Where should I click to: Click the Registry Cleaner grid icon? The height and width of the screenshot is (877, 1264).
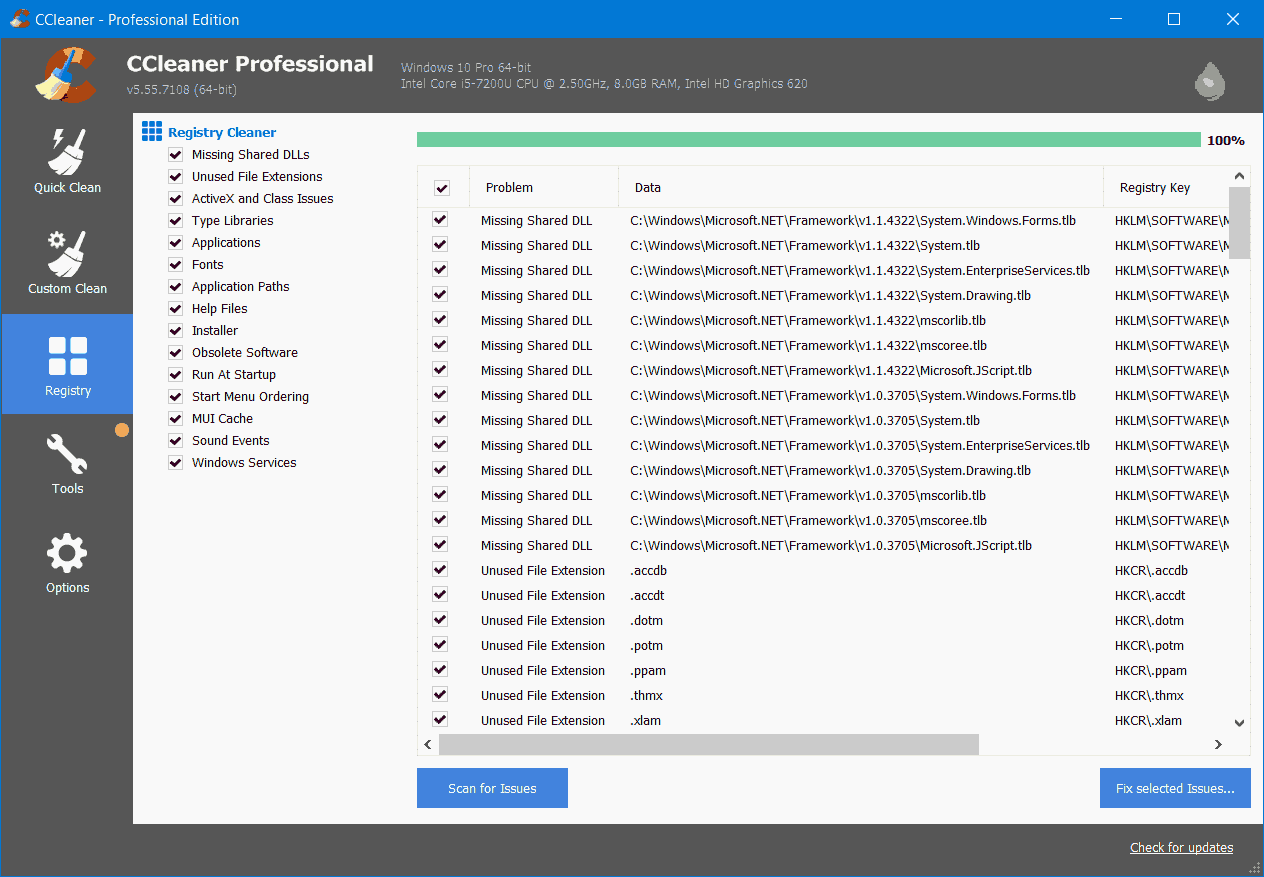pyautogui.click(x=151, y=131)
